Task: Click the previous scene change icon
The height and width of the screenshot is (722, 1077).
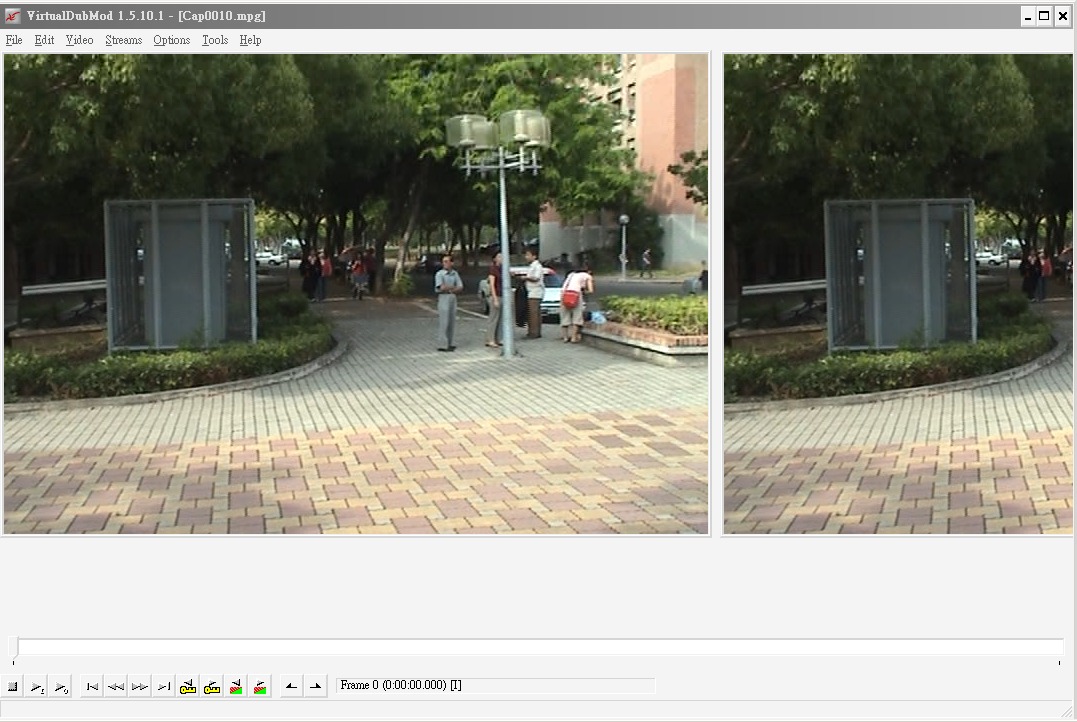Action: pyautogui.click(x=236, y=686)
